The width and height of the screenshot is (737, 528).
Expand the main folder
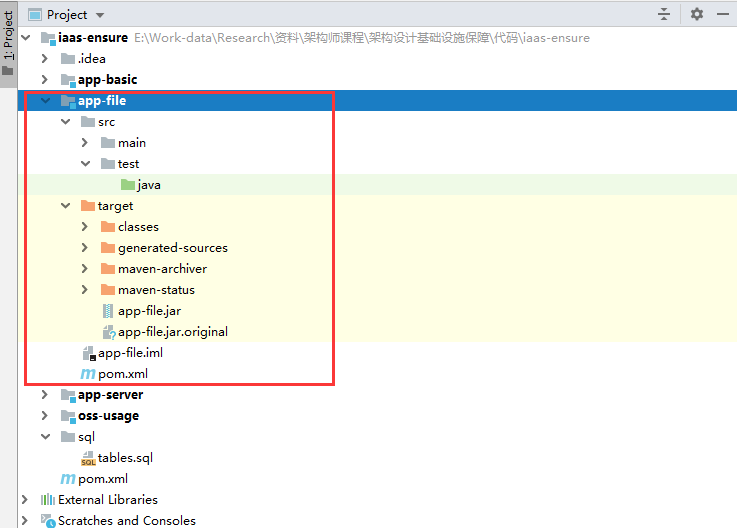(x=86, y=143)
